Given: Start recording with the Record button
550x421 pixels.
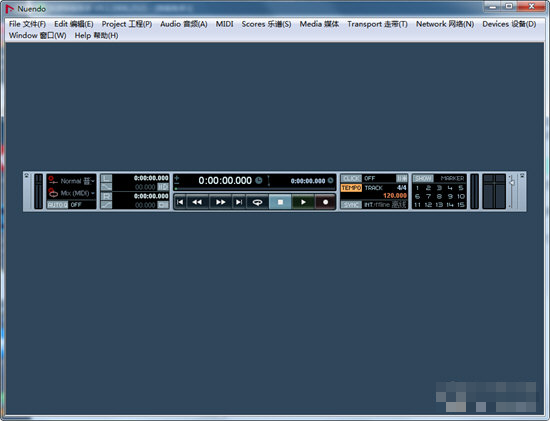Looking at the screenshot, I should [x=326, y=202].
